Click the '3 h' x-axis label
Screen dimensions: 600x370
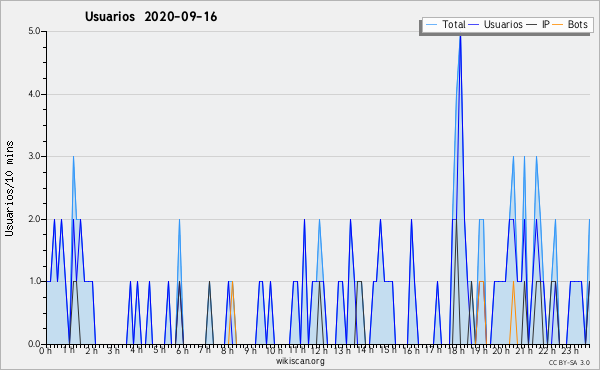(113, 351)
